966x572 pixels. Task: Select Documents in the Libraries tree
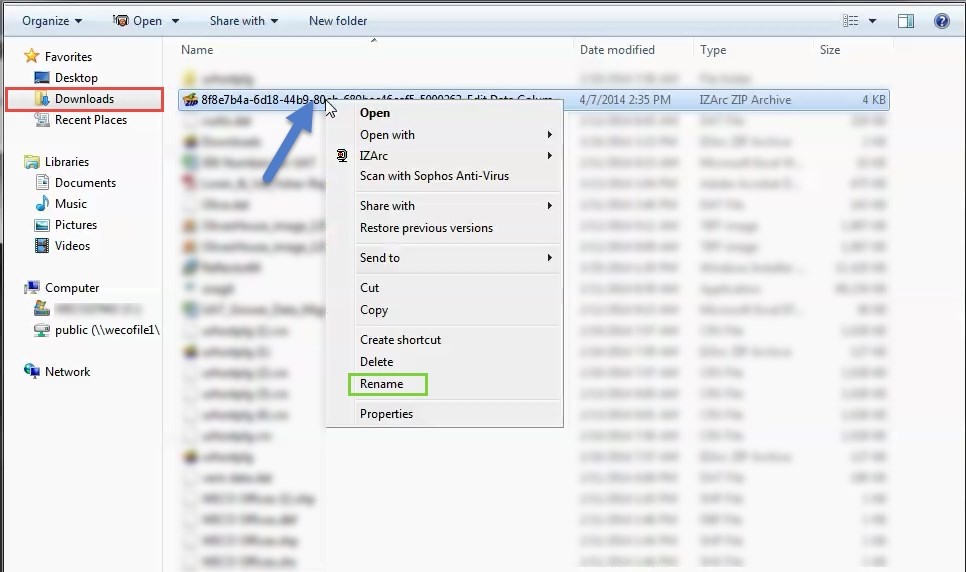(x=86, y=182)
